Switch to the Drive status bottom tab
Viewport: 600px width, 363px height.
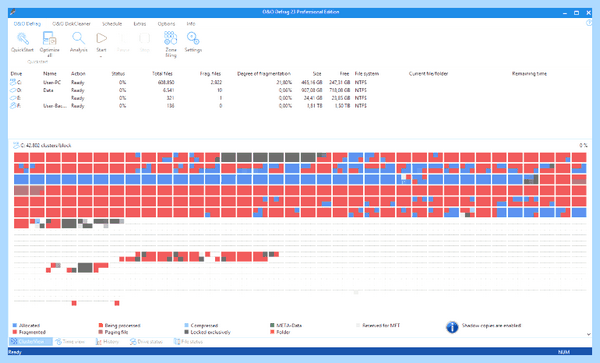[147, 341]
